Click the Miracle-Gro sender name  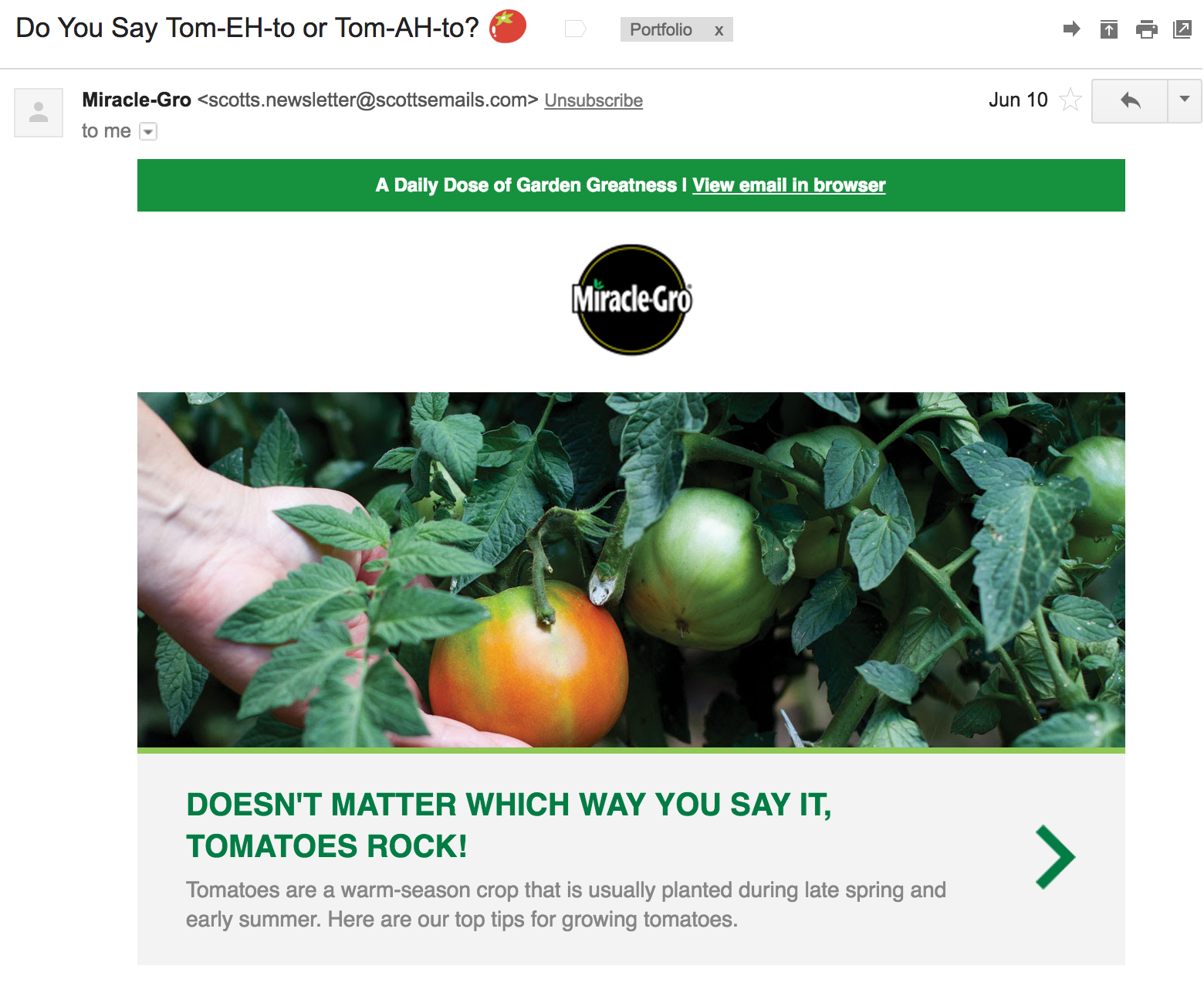click(137, 100)
